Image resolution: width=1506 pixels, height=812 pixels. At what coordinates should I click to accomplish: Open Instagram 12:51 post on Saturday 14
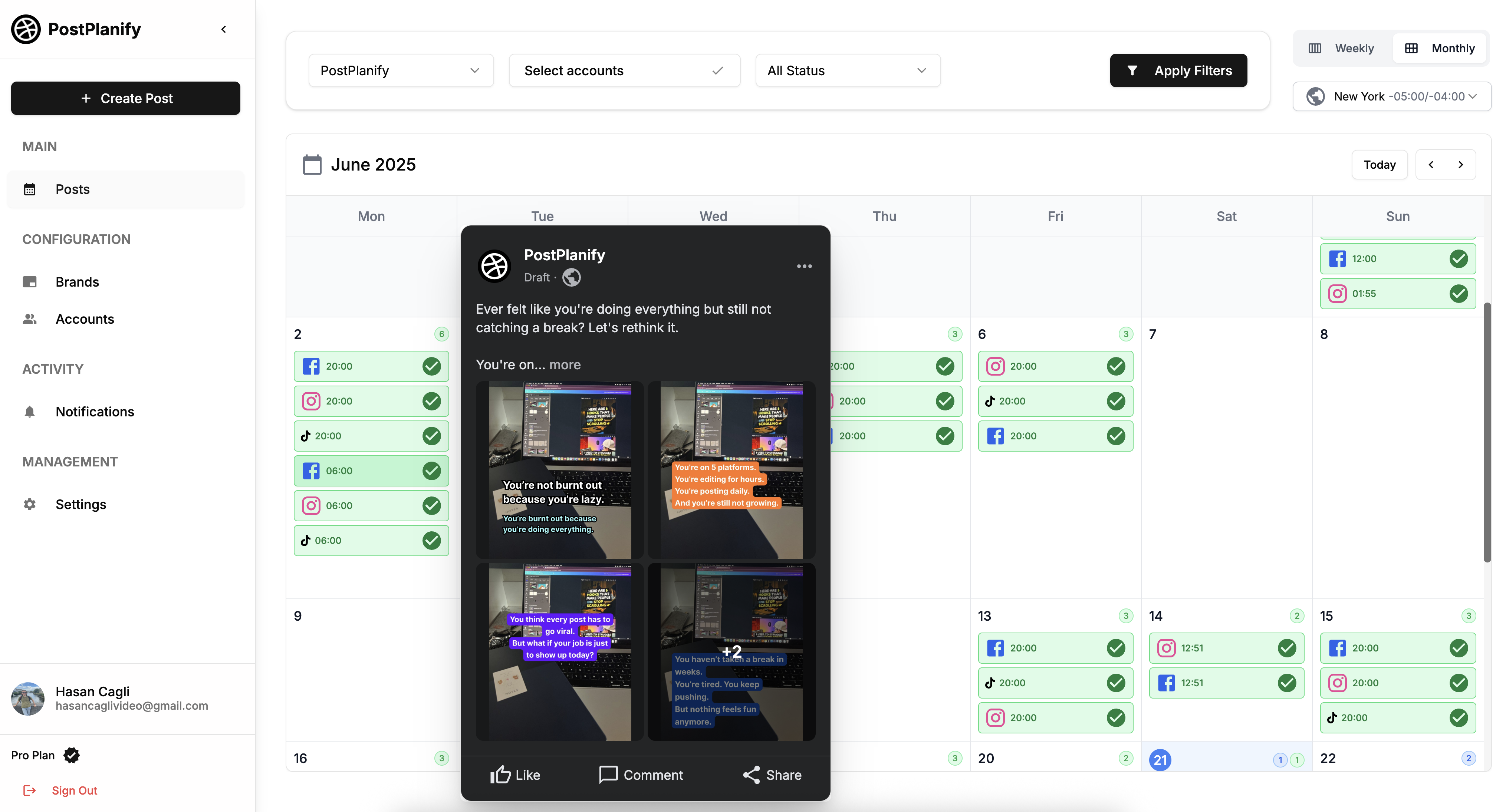point(1227,648)
